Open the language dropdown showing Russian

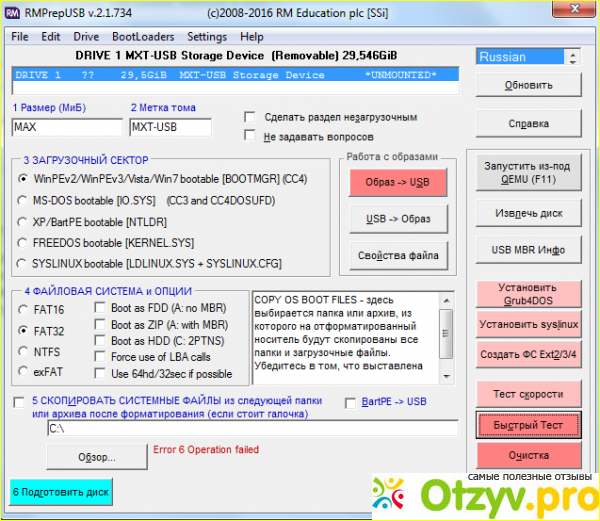[526, 57]
